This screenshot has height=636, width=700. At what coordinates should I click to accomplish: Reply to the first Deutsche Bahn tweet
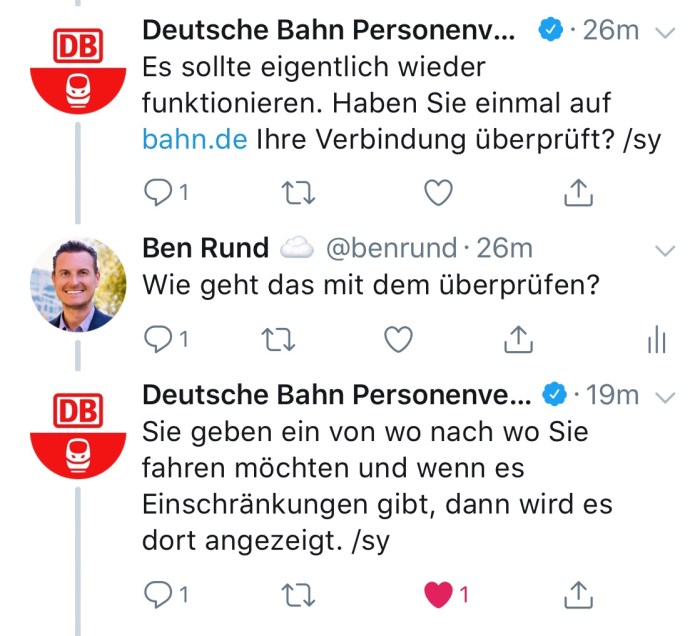coord(158,193)
